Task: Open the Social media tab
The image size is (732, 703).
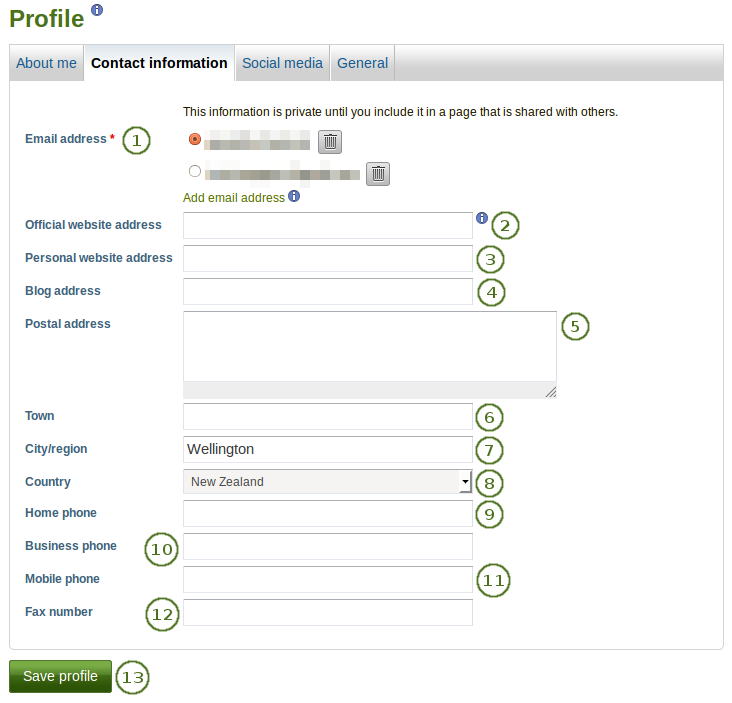Action: coord(282,63)
